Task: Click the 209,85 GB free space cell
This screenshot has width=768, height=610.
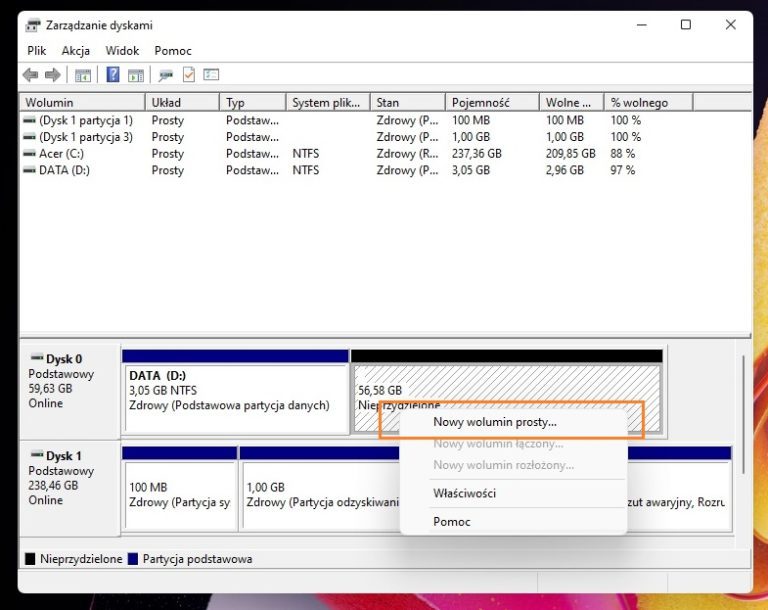Action: pos(571,153)
